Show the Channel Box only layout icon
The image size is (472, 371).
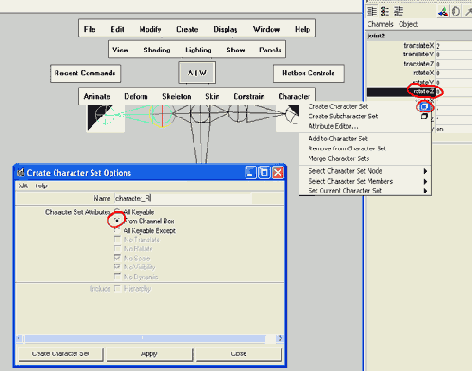[x=372, y=12]
